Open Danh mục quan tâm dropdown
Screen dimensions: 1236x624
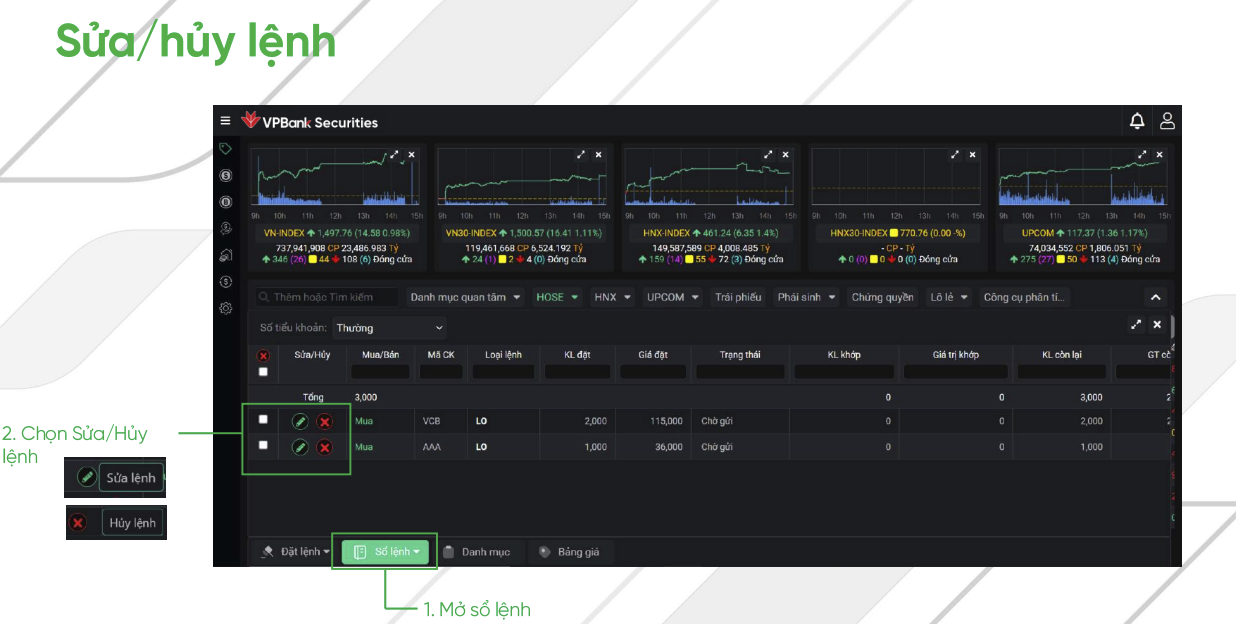465,297
